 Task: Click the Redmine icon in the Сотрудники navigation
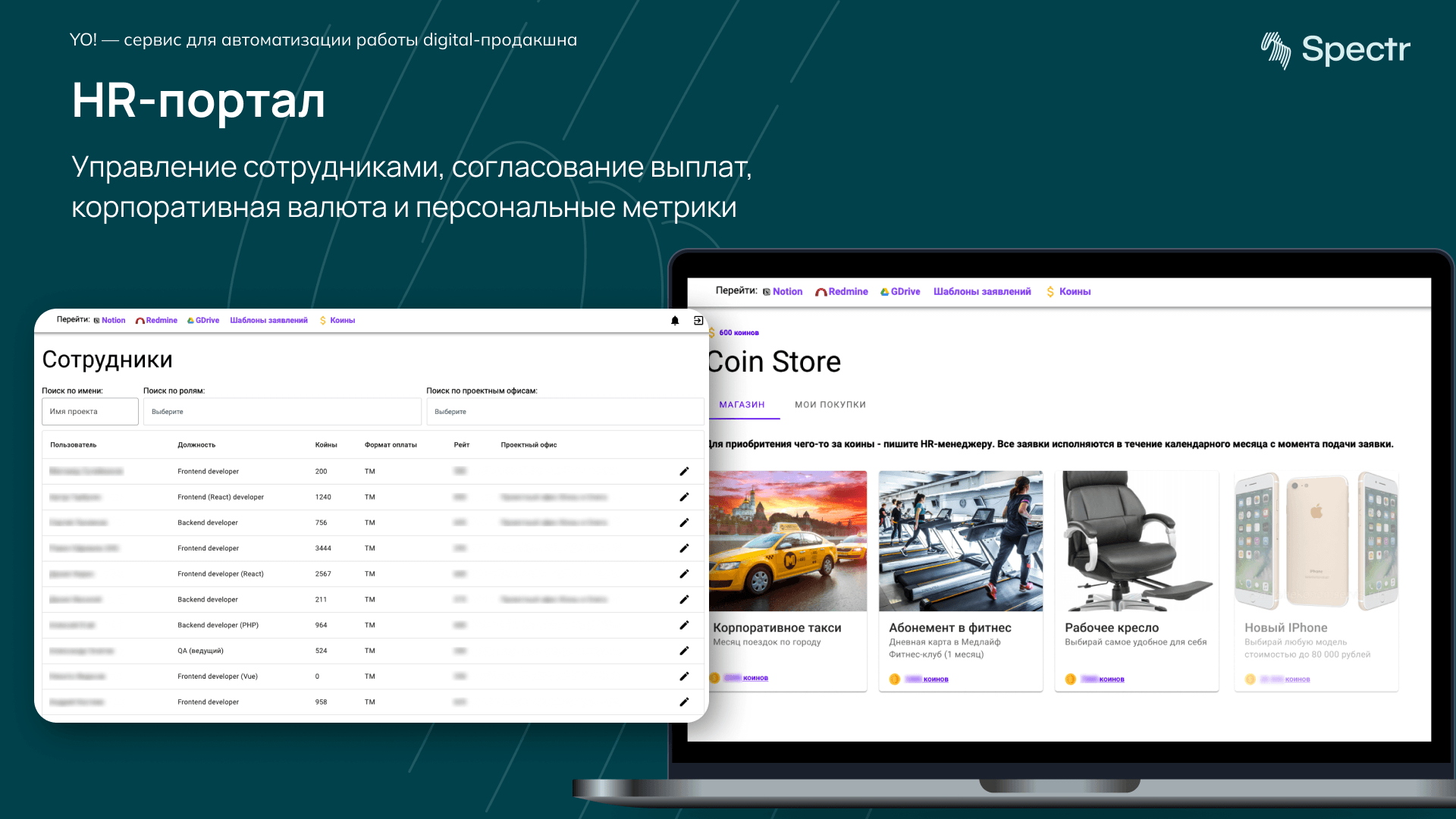(140, 320)
